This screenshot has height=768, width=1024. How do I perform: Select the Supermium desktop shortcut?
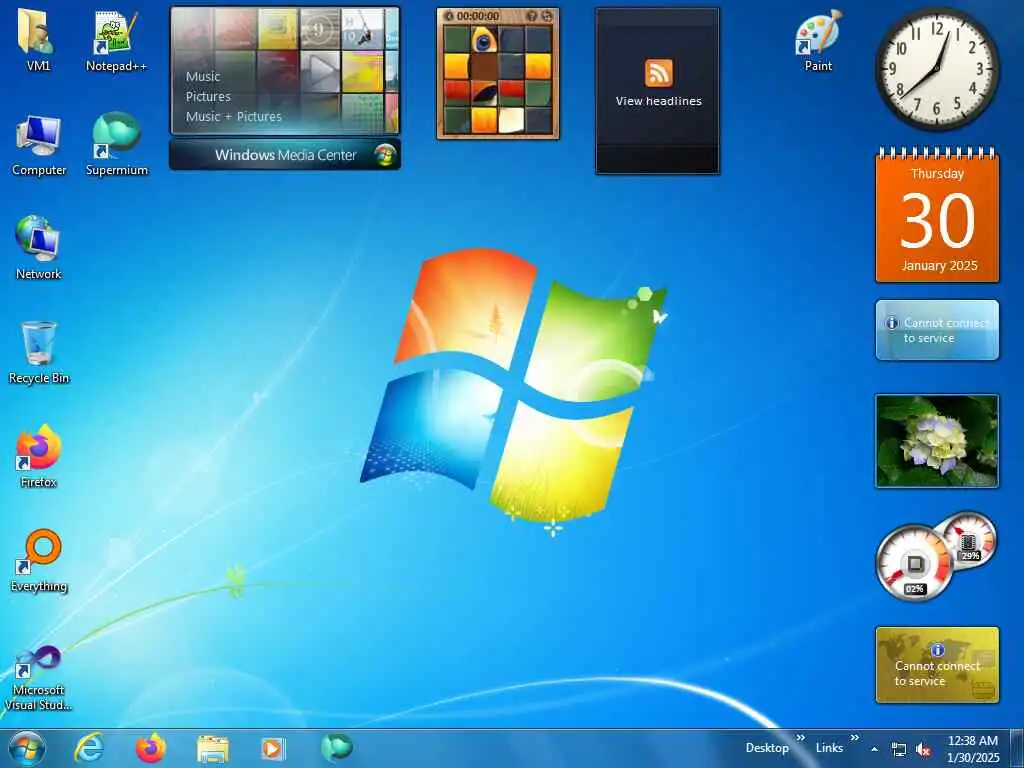(x=116, y=145)
